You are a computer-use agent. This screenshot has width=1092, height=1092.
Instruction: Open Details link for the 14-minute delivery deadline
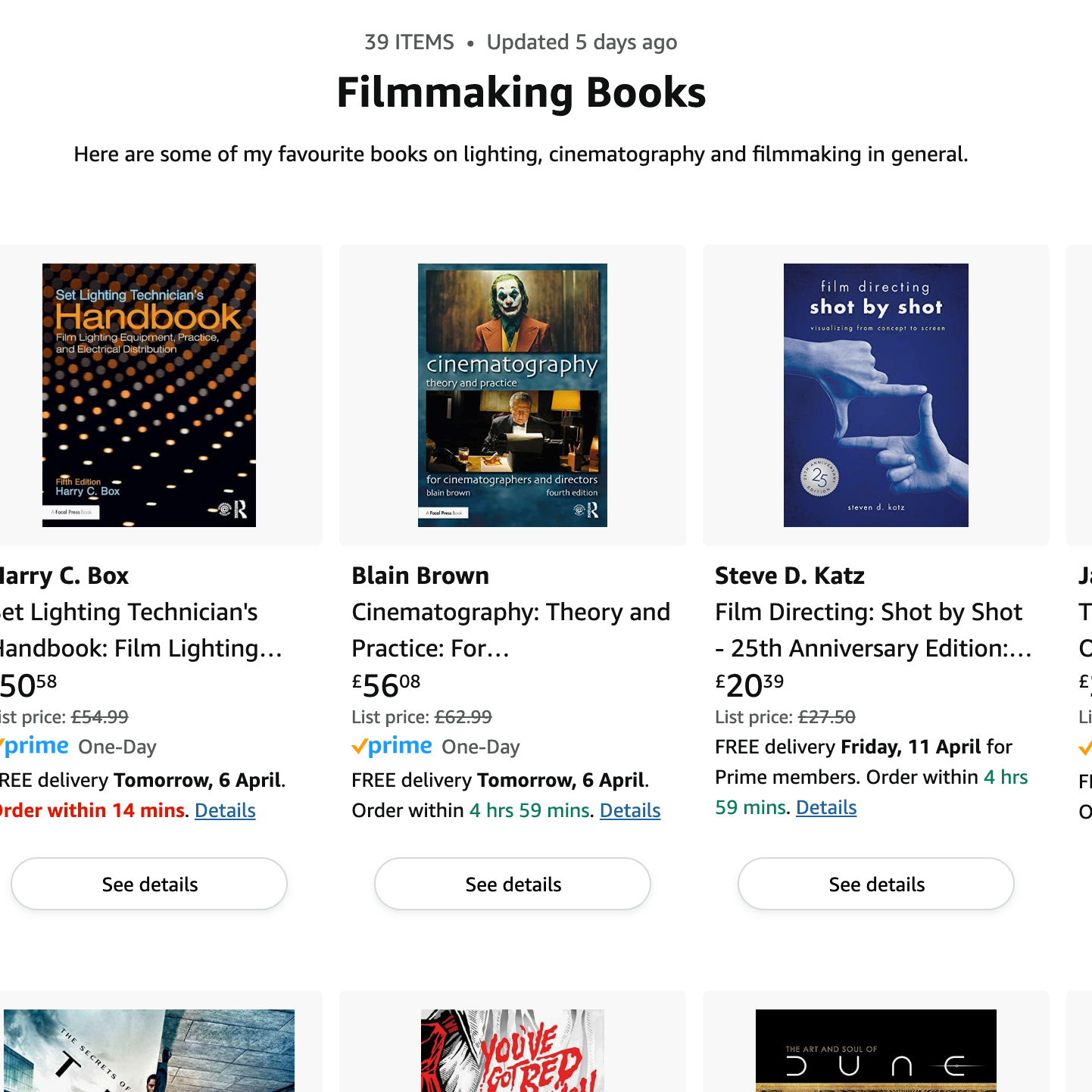coord(224,810)
